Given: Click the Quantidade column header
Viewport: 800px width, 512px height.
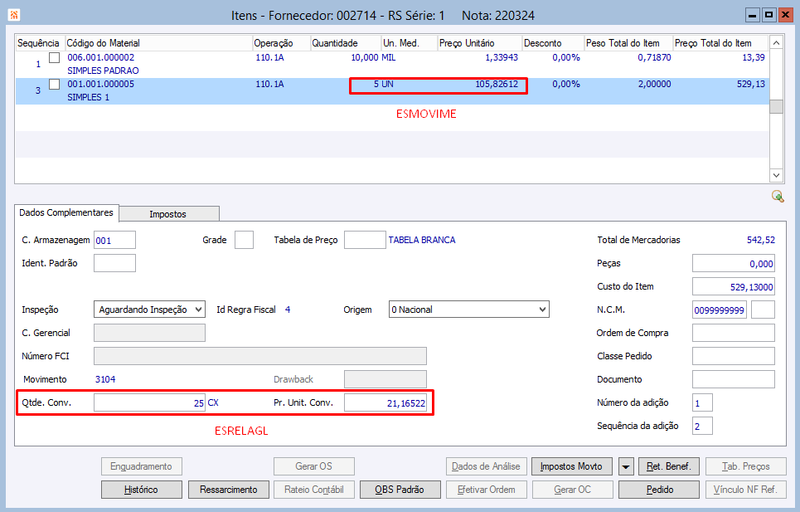Looking at the screenshot, I should tap(345, 43).
